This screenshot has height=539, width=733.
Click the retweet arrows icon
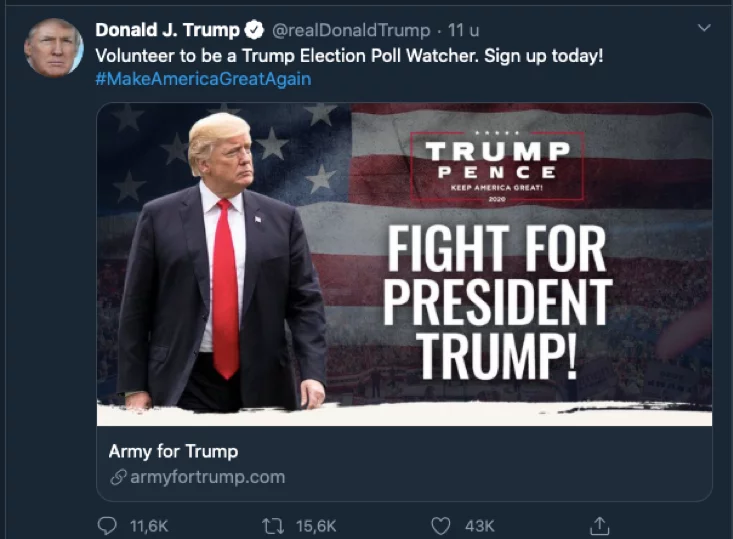pyautogui.click(x=273, y=526)
